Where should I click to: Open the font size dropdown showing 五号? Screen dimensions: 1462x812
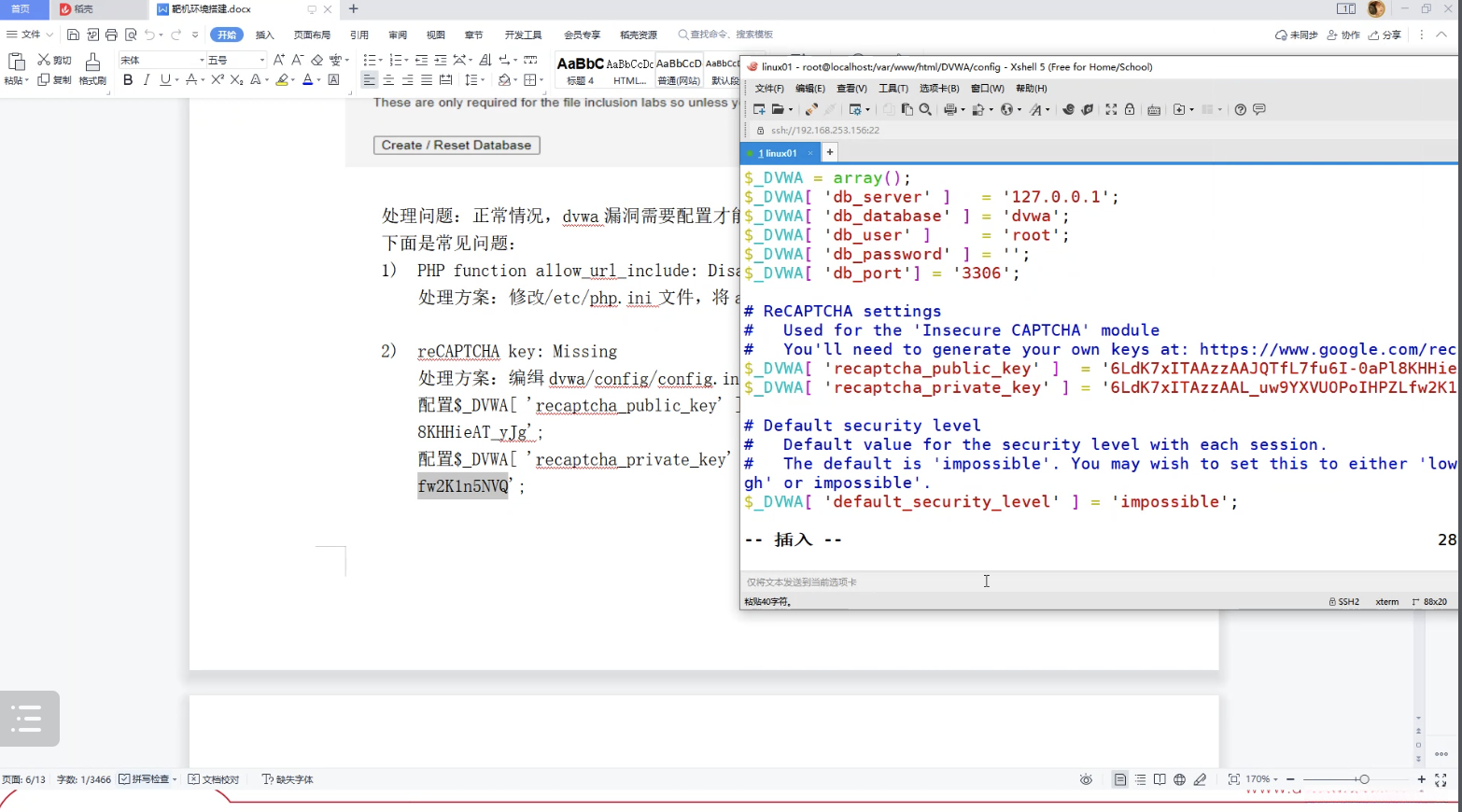pyautogui.click(x=261, y=60)
